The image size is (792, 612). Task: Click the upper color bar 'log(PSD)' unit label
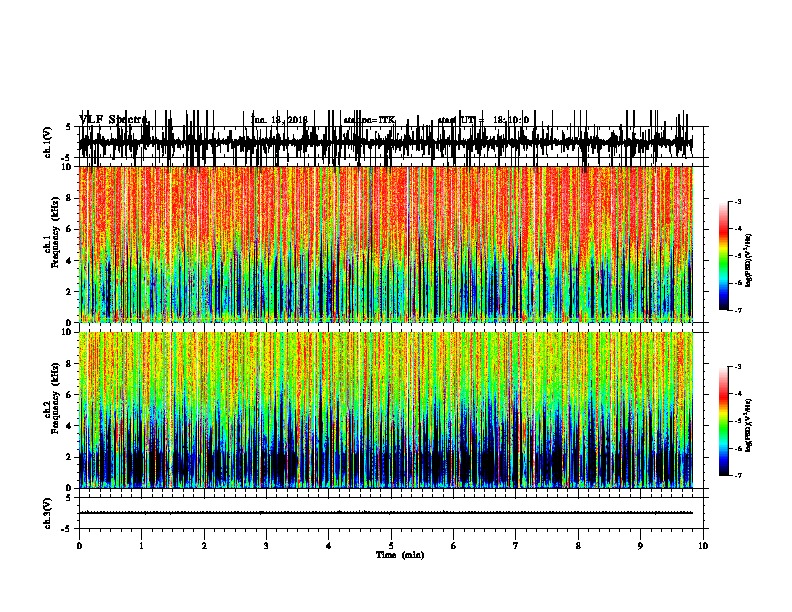(x=749, y=260)
